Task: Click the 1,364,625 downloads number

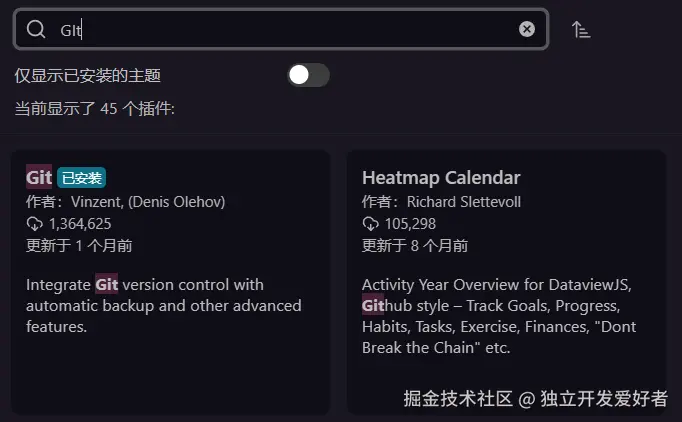Action: pyautogui.click(x=80, y=224)
